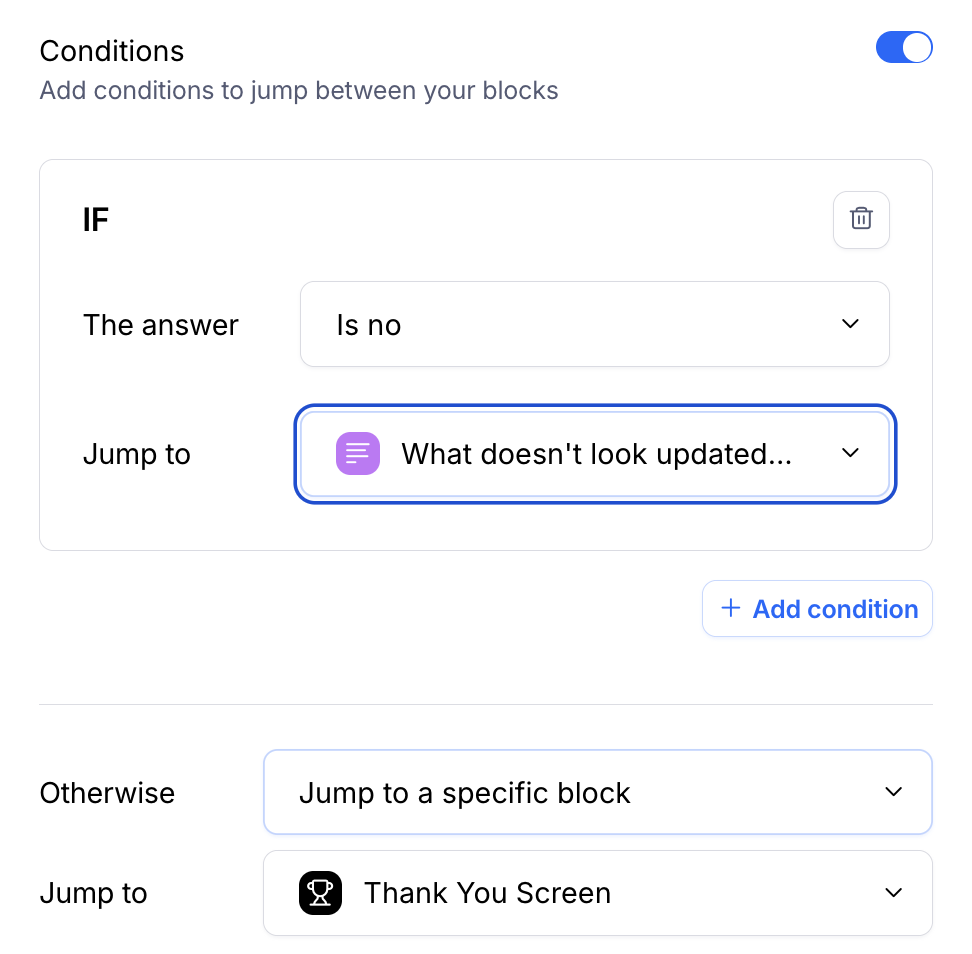972x954 pixels.
Task: Open the Thank You Screen dropdown
Action: pos(597,893)
